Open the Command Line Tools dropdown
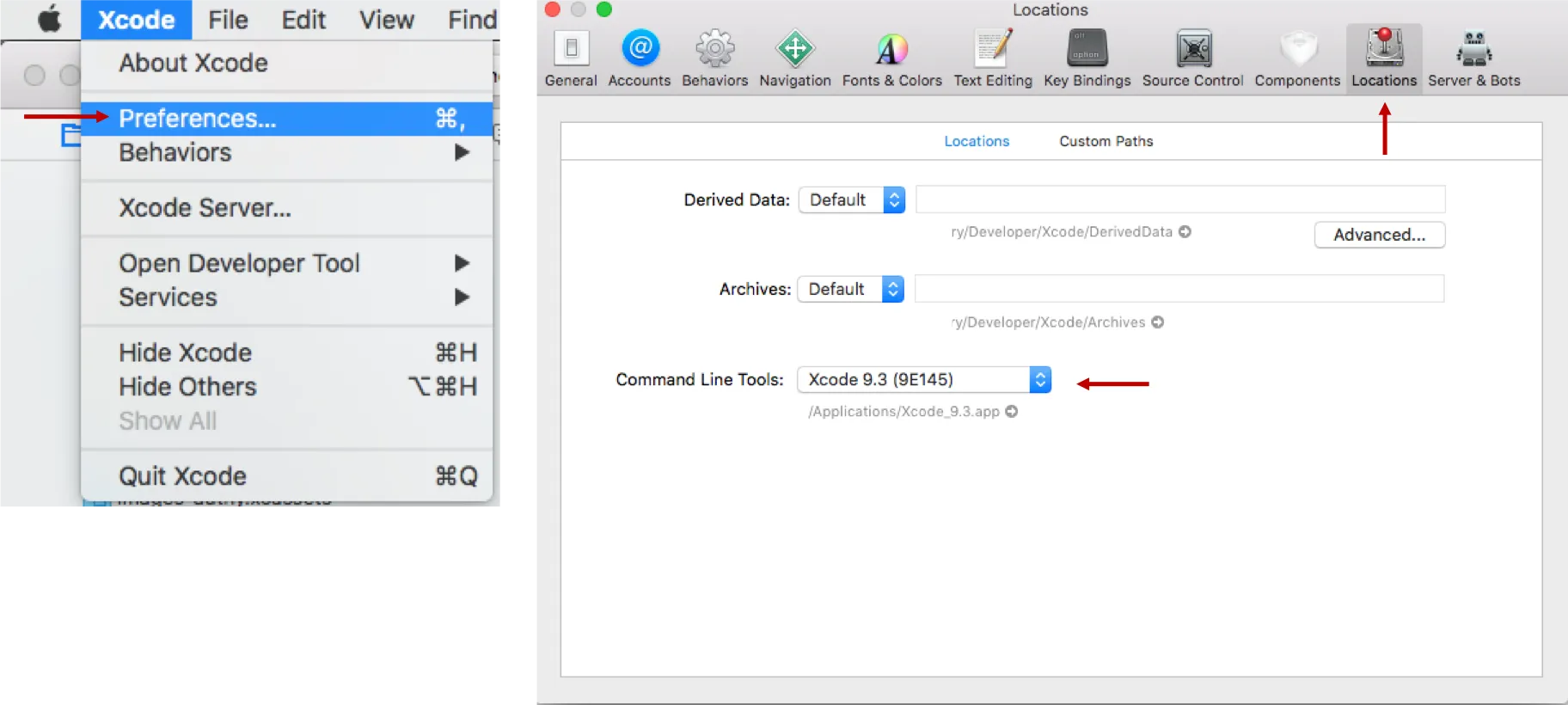The height and width of the screenshot is (705, 1568). tap(924, 380)
